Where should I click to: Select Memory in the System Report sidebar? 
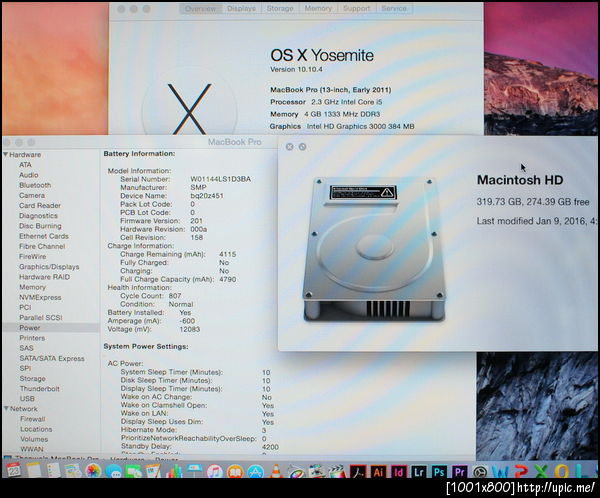(32, 287)
